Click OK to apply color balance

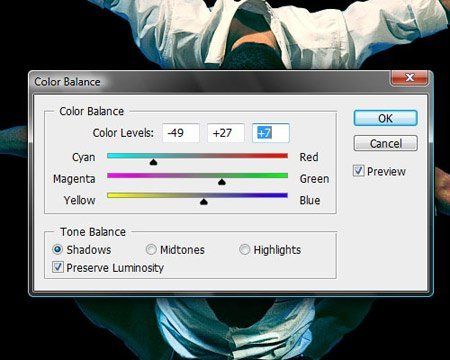coord(385,118)
